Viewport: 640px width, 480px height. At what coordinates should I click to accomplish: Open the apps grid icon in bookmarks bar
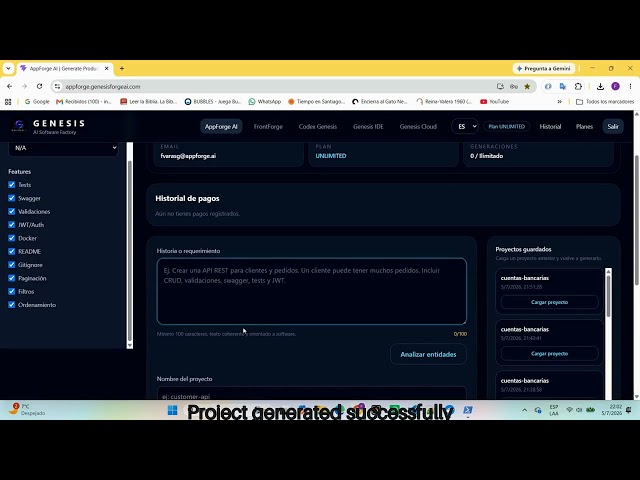point(8,102)
